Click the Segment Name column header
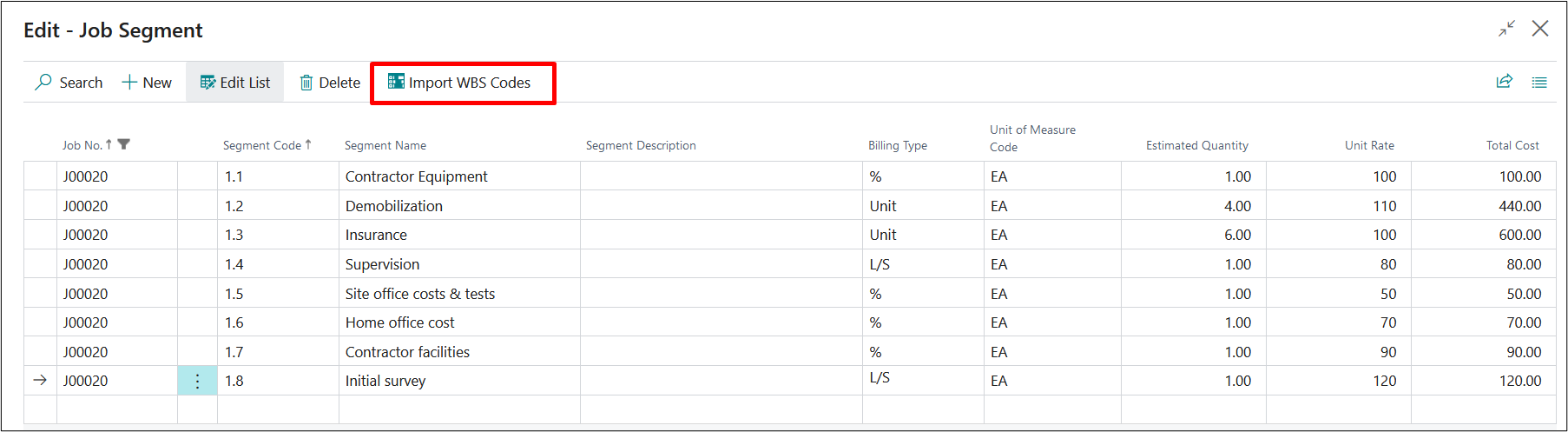This screenshot has width=1568, height=432. tap(385, 145)
